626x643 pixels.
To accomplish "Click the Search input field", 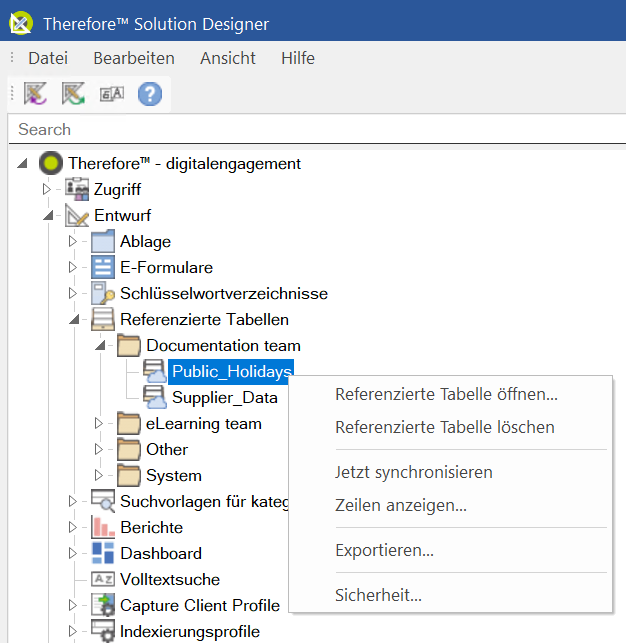I will tap(317, 129).
